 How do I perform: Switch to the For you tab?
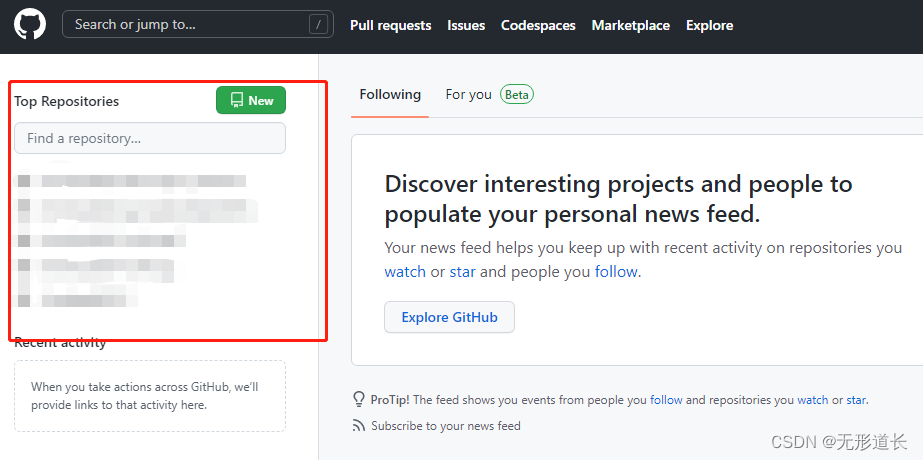(469, 94)
